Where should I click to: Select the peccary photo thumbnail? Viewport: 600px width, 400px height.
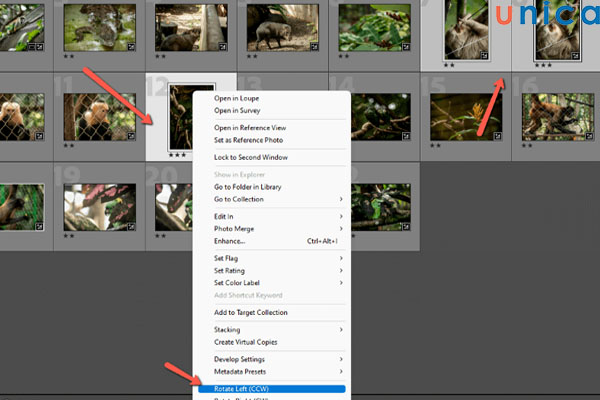(x=283, y=28)
